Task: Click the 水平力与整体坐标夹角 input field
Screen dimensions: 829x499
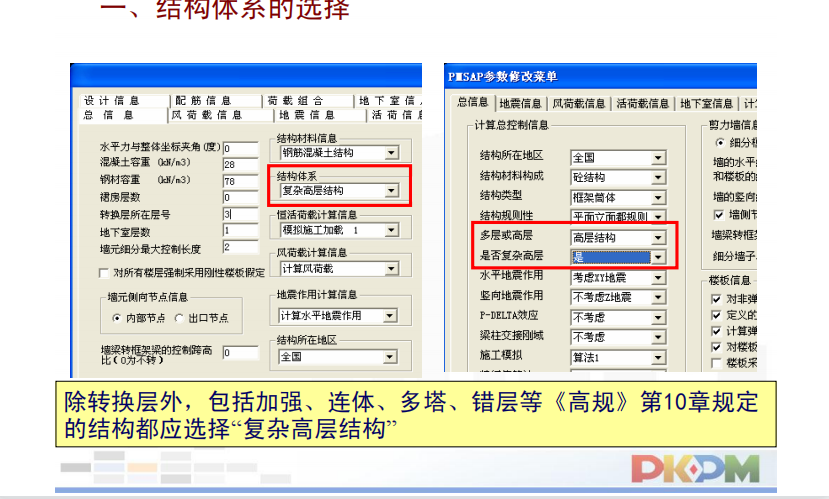Action: [x=241, y=148]
